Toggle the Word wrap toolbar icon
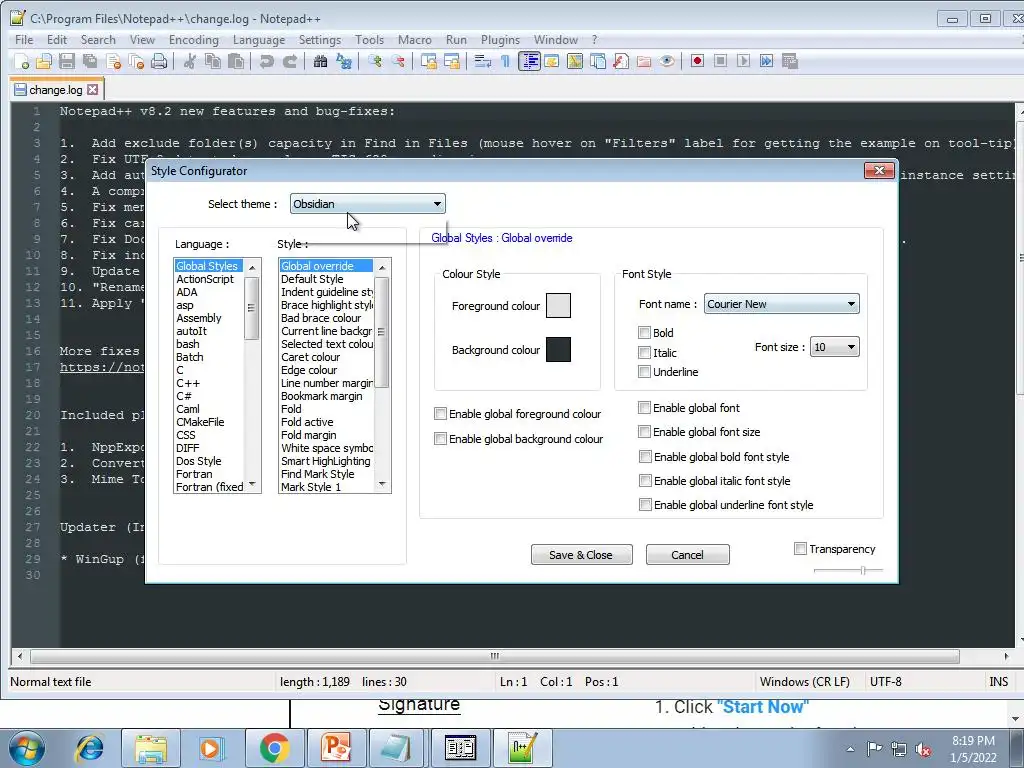This screenshot has width=1024, height=768. pos(483,61)
